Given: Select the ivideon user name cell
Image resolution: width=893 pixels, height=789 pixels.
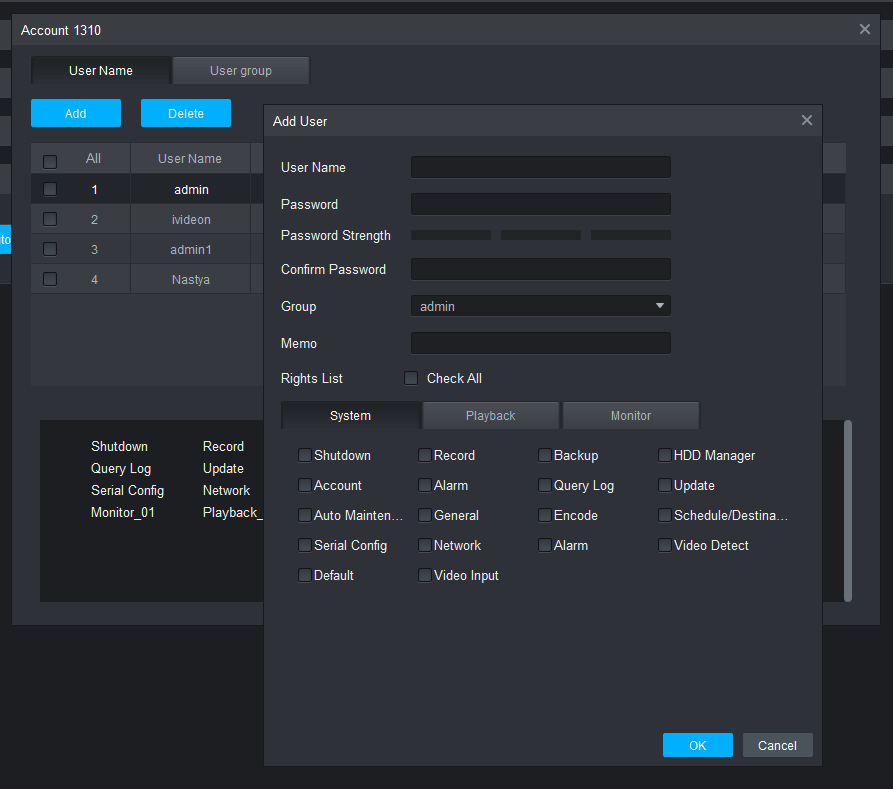Looking at the screenshot, I should (191, 219).
